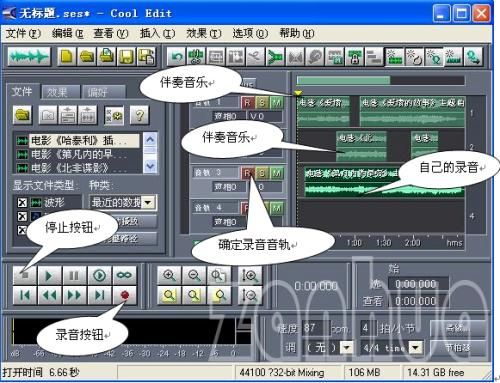Screen dimensions: 500x383
Task: Open a file with the file panel's yellow folder
Action: [x=22, y=115]
